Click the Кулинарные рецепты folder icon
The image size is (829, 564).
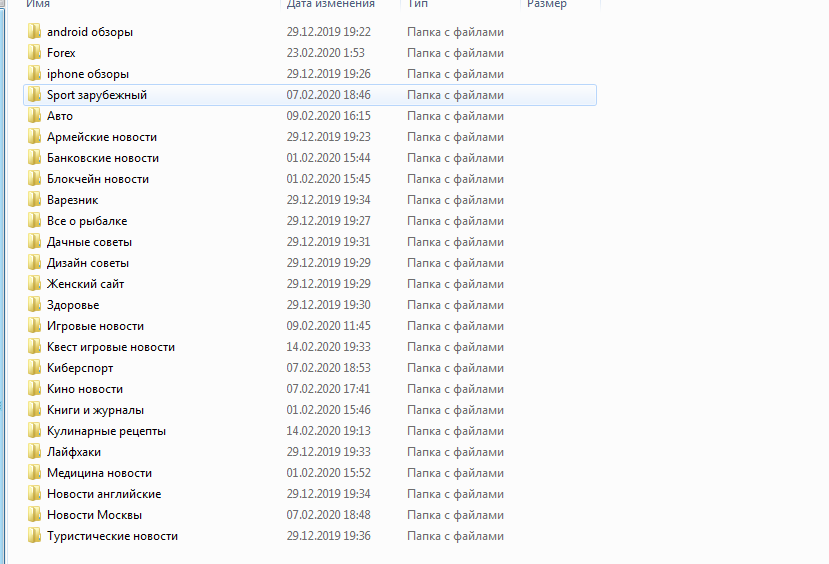pos(34,431)
